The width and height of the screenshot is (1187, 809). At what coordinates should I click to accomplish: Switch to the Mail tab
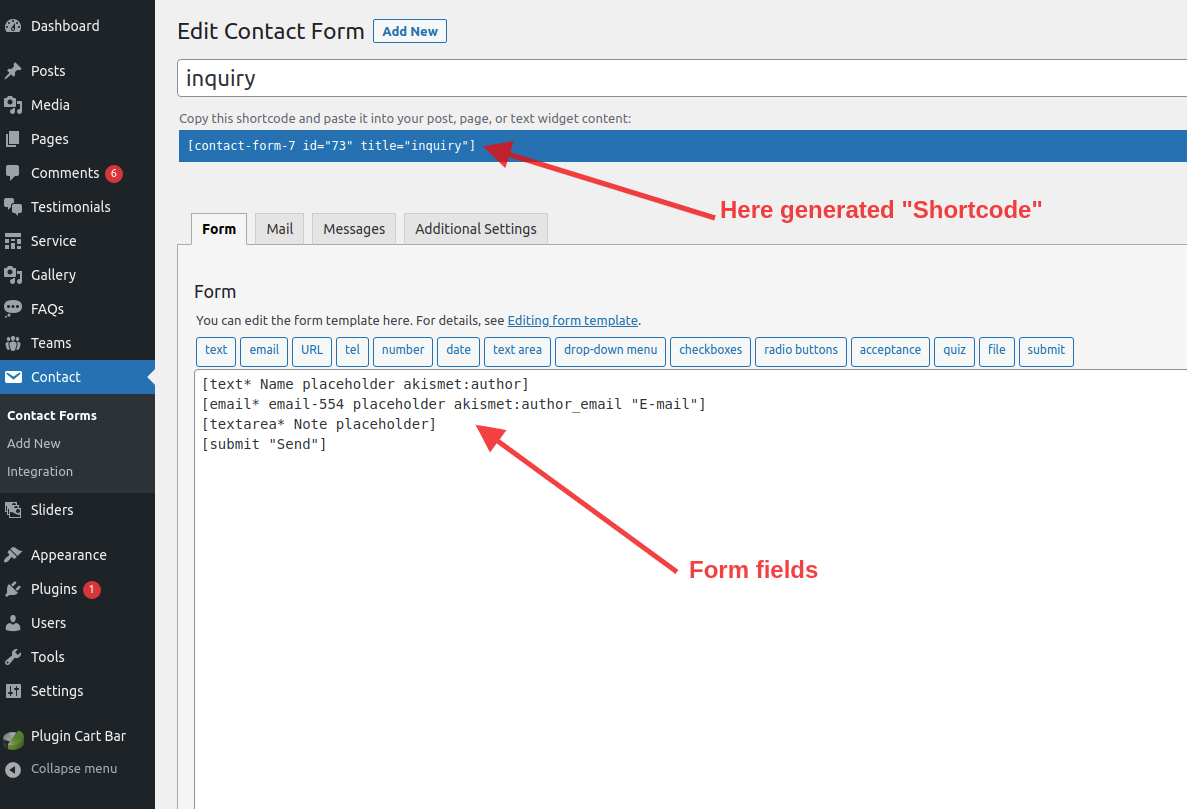pos(279,229)
